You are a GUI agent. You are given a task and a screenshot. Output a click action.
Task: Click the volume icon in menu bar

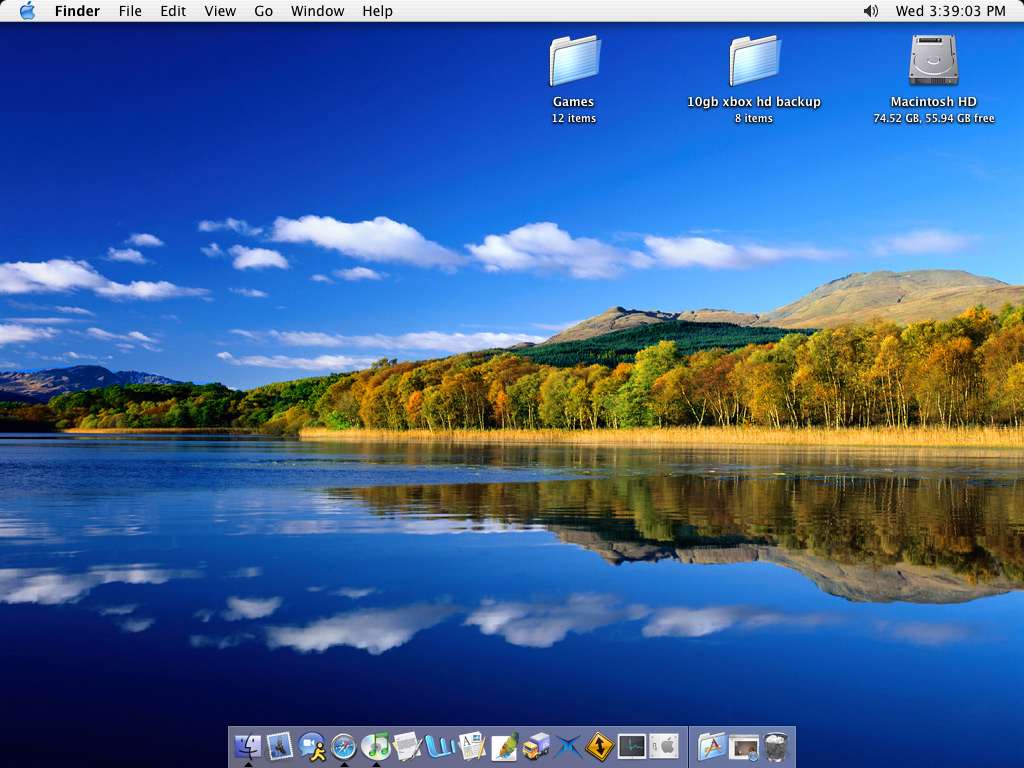click(x=870, y=11)
